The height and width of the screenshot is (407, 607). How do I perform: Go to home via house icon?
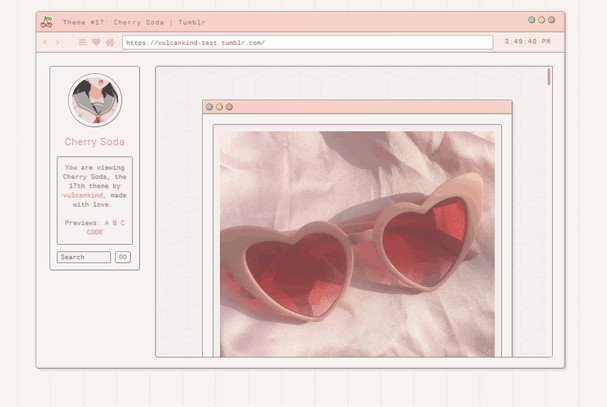click(109, 43)
